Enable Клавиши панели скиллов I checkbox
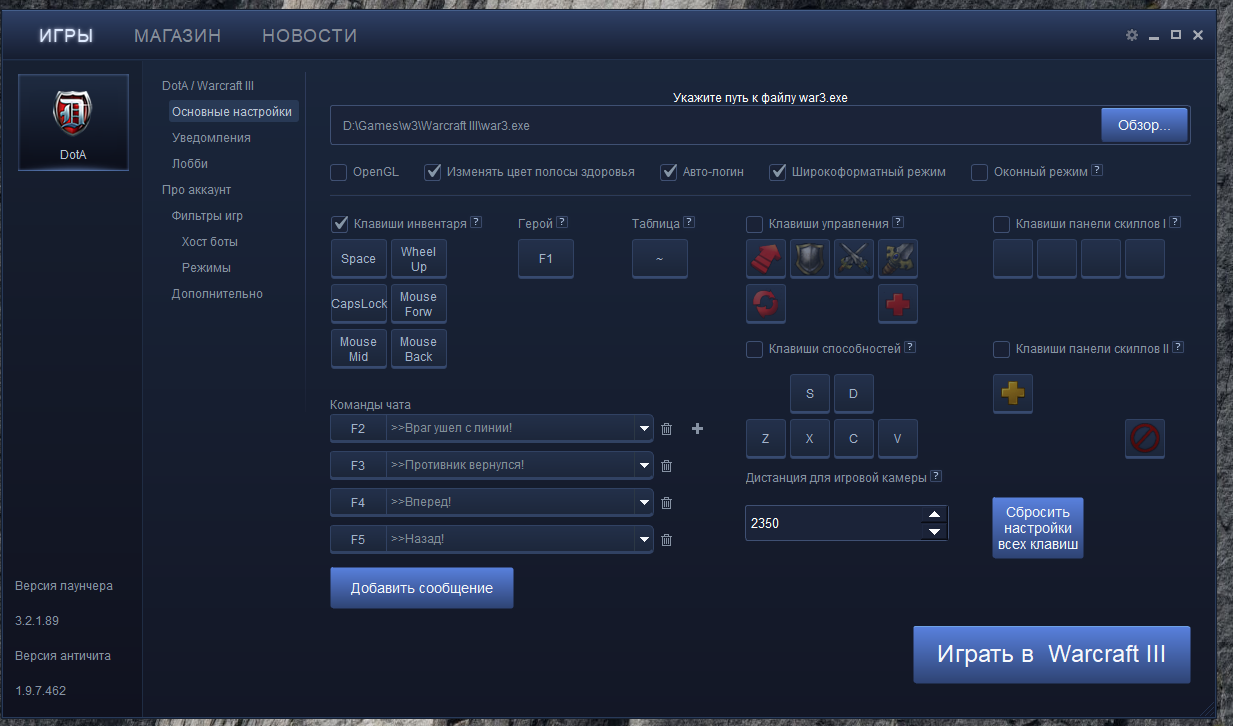This screenshot has height=726, width=1233. click(x=1002, y=224)
